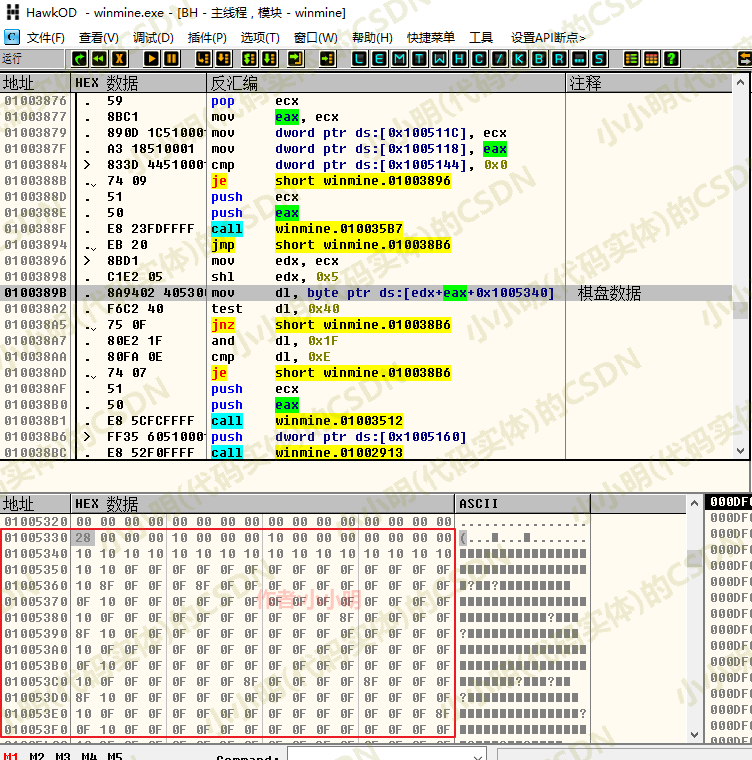The height and width of the screenshot is (760, 752).
Task: Click the 注释 column header
Action: point(649,83)
